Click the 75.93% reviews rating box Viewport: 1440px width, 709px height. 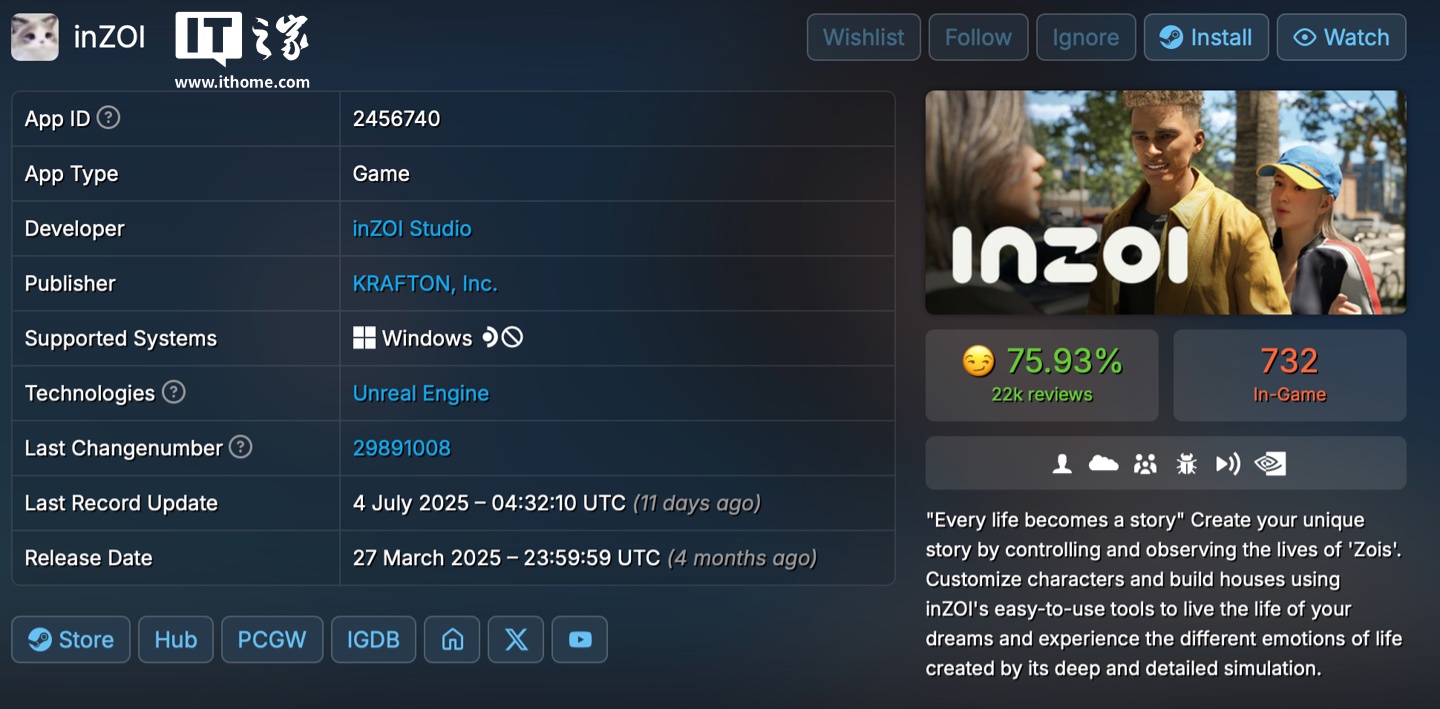[1042, 375]
